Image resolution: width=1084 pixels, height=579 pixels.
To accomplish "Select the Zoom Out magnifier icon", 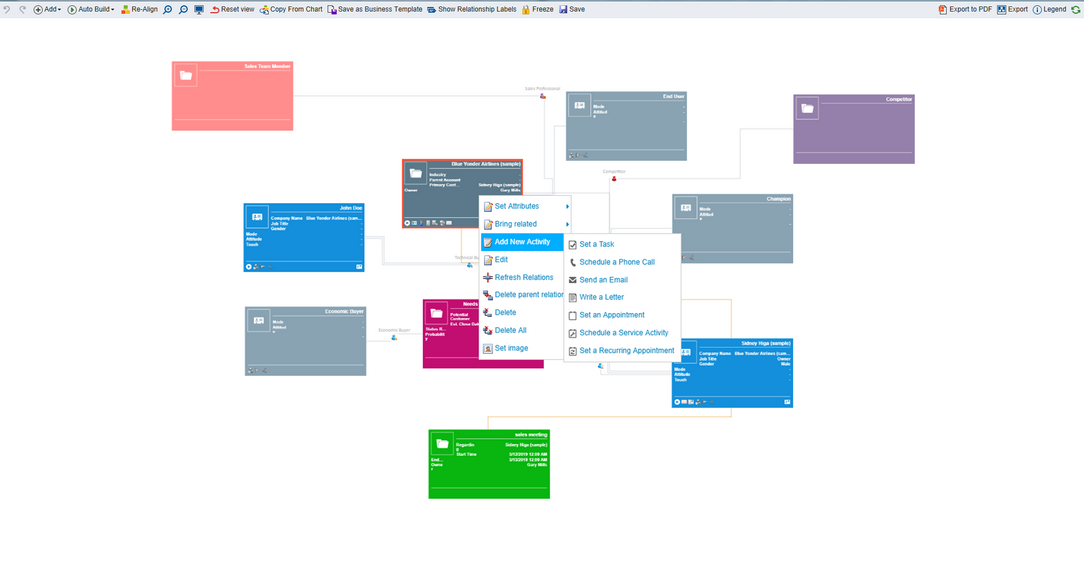I will (x=183, y=9).
